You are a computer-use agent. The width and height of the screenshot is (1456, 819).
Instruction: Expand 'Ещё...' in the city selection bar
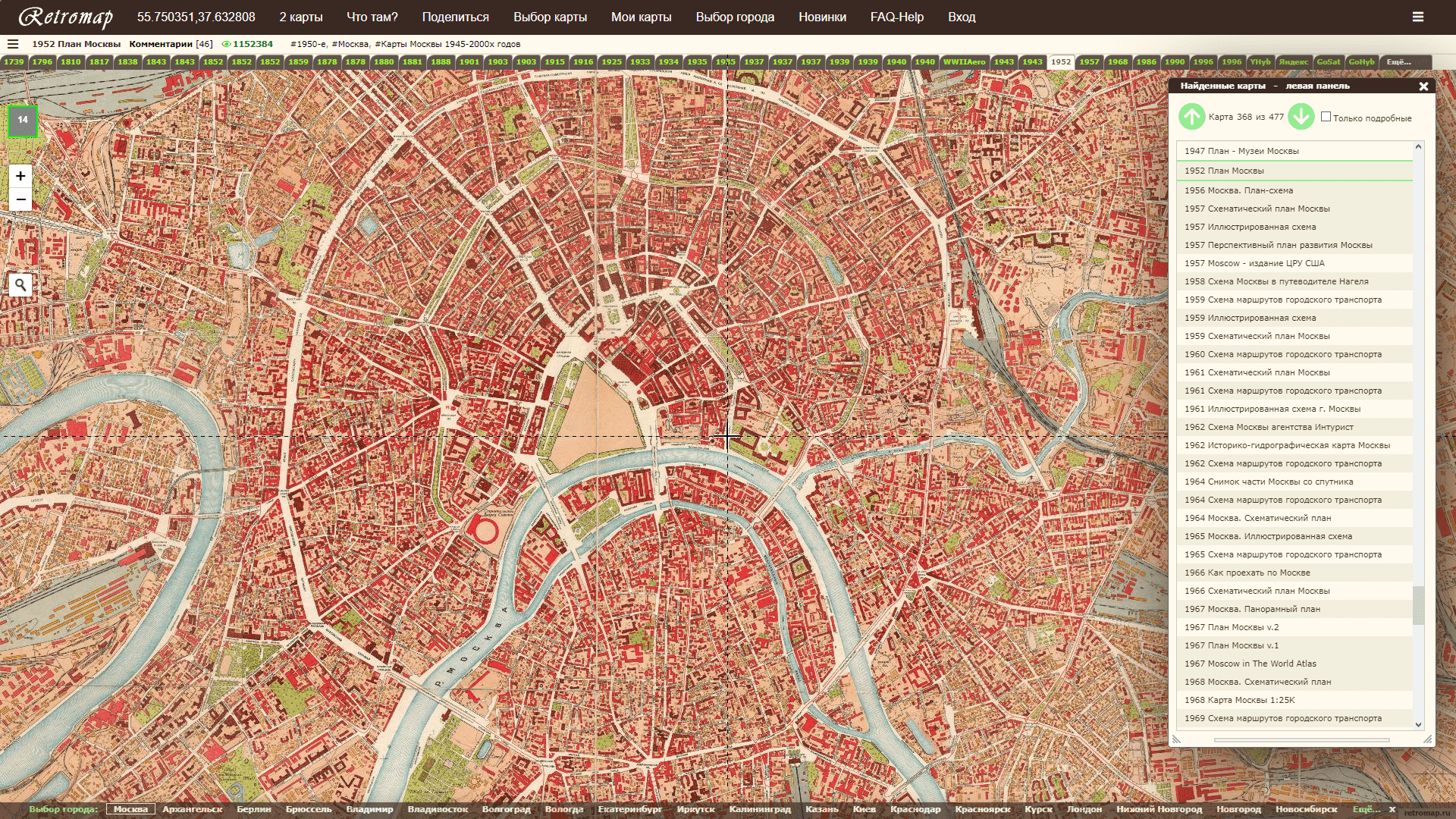pyautogui.click(x=1367, y=809)
